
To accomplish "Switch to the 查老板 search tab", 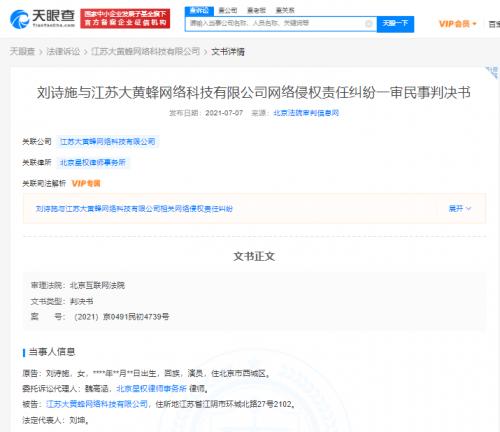I will click(x=256, y=11).
